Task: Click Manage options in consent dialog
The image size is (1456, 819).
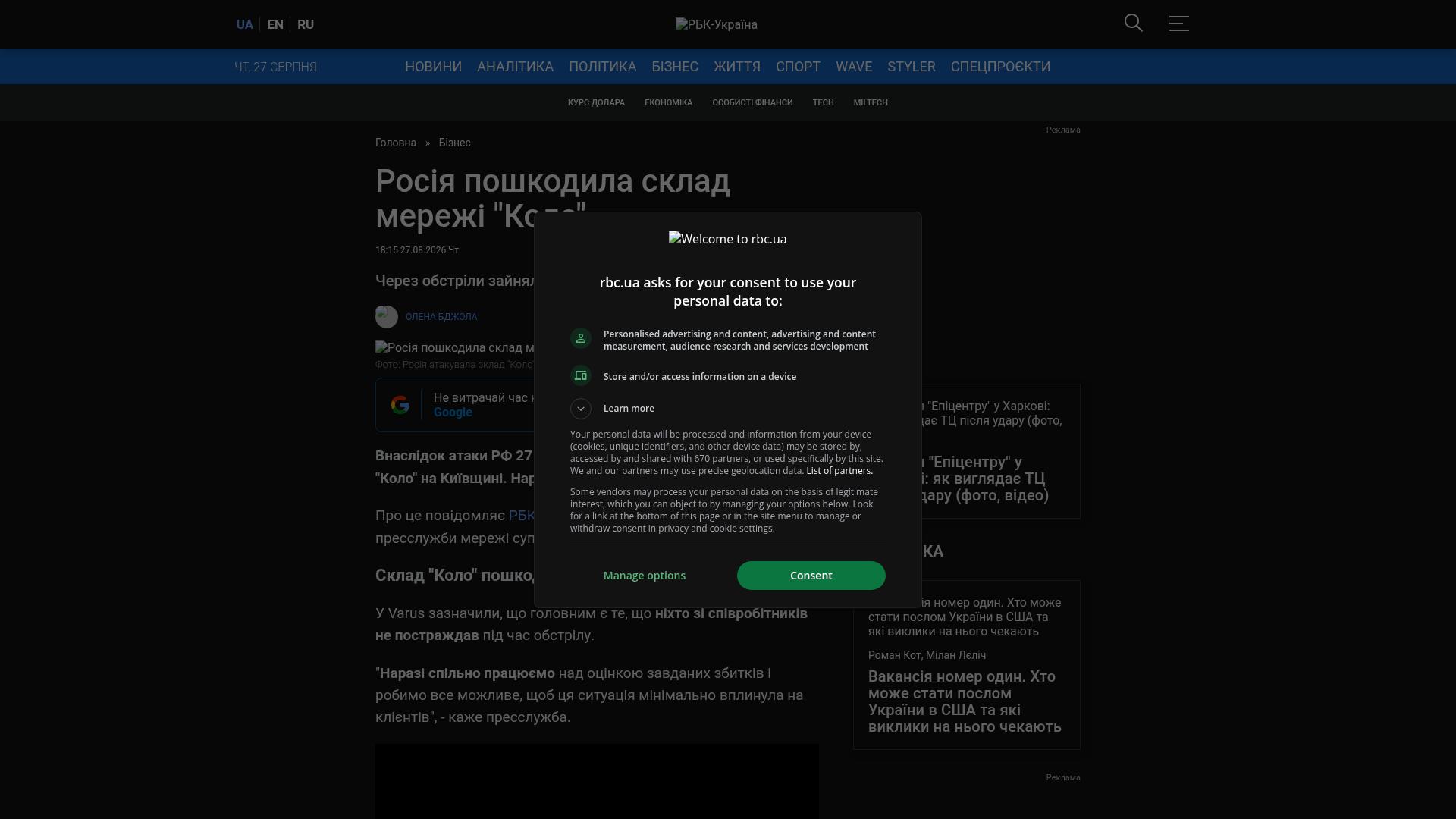Action: tap(645, 576)
